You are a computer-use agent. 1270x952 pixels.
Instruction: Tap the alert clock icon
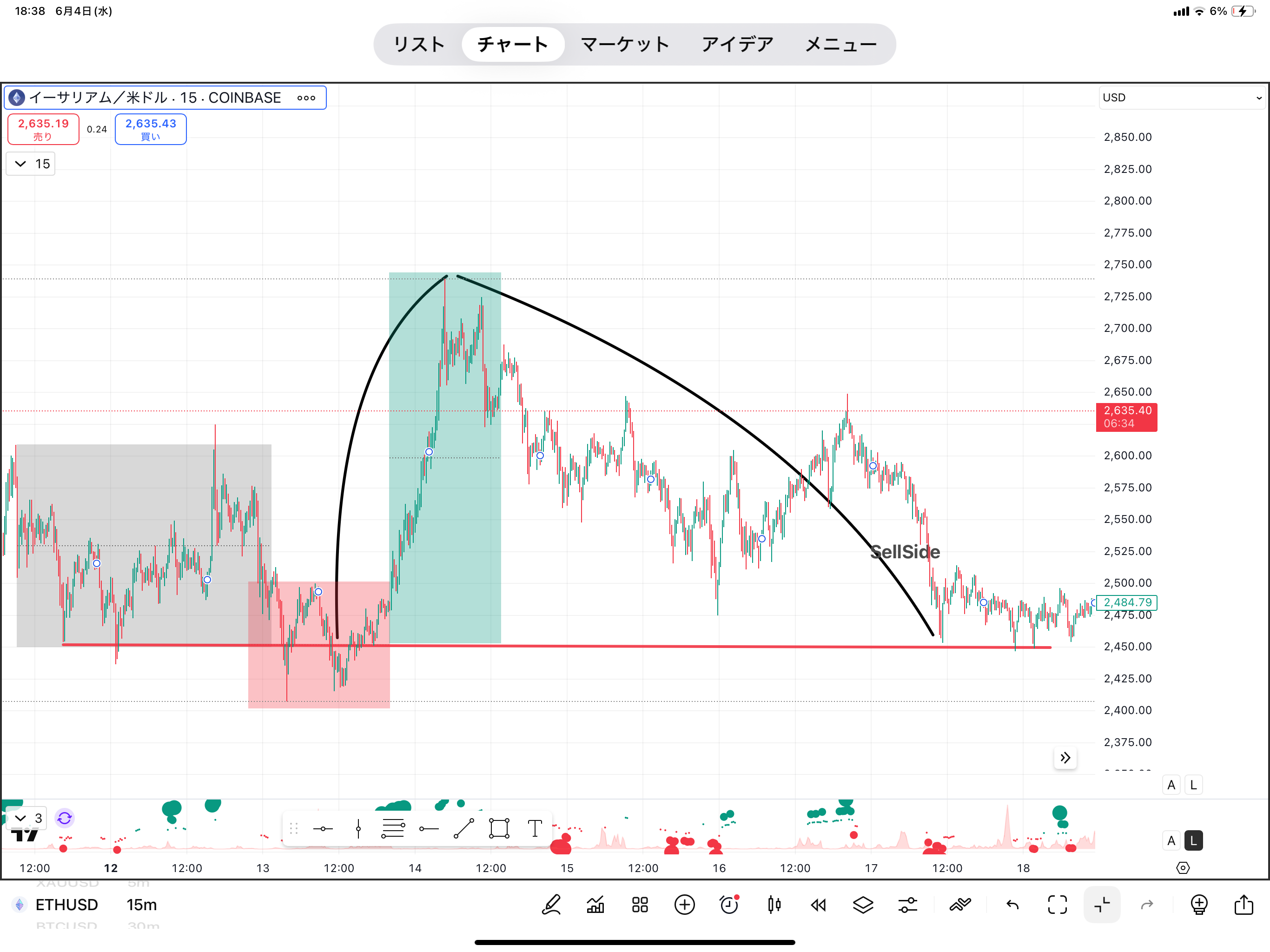729,905
